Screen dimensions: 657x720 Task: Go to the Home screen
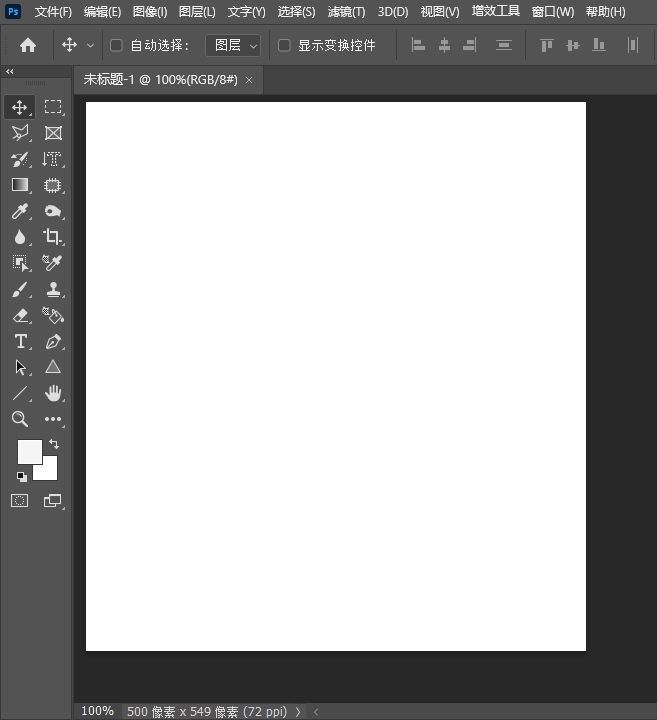pos(28,45)
